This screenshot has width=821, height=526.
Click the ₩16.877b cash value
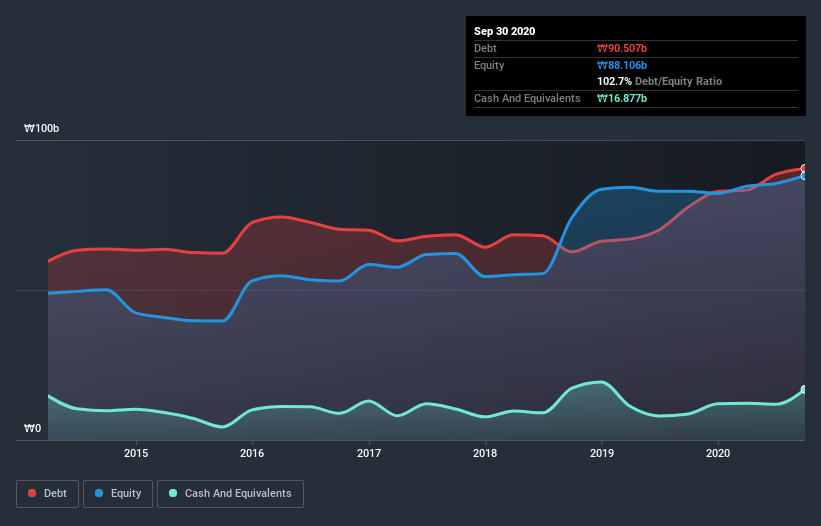(622, 98)
